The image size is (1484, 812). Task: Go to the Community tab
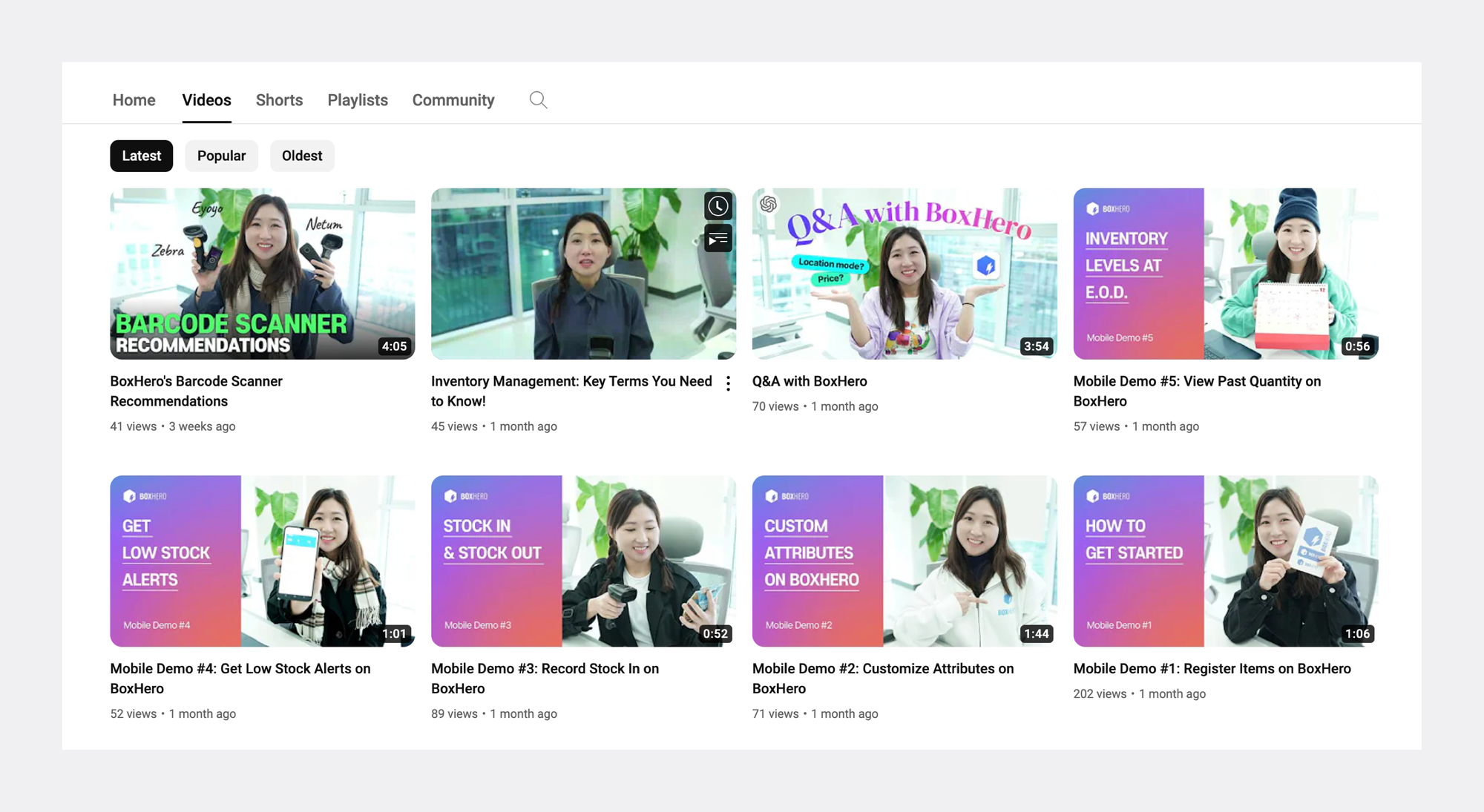point(453,99)
